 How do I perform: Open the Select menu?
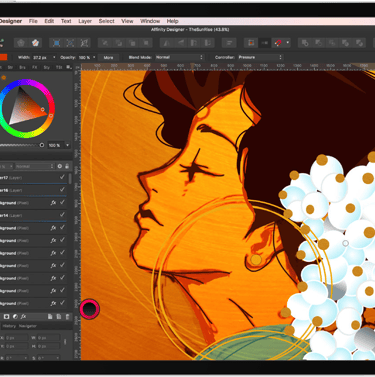click(x=106, y=21)
